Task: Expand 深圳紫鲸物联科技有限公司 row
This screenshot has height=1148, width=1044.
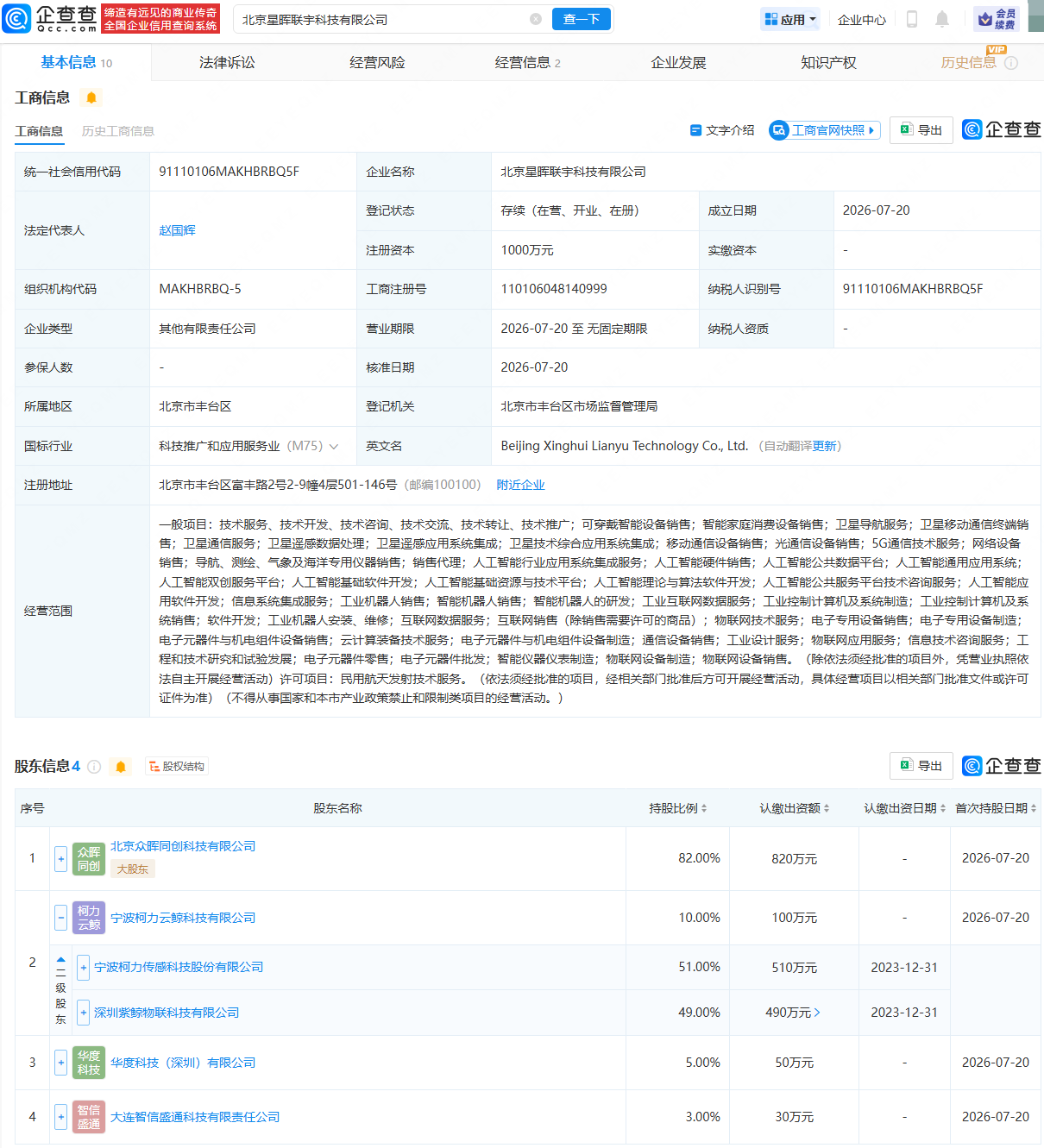Action: pyautogui.click(x=84, y=1013)
